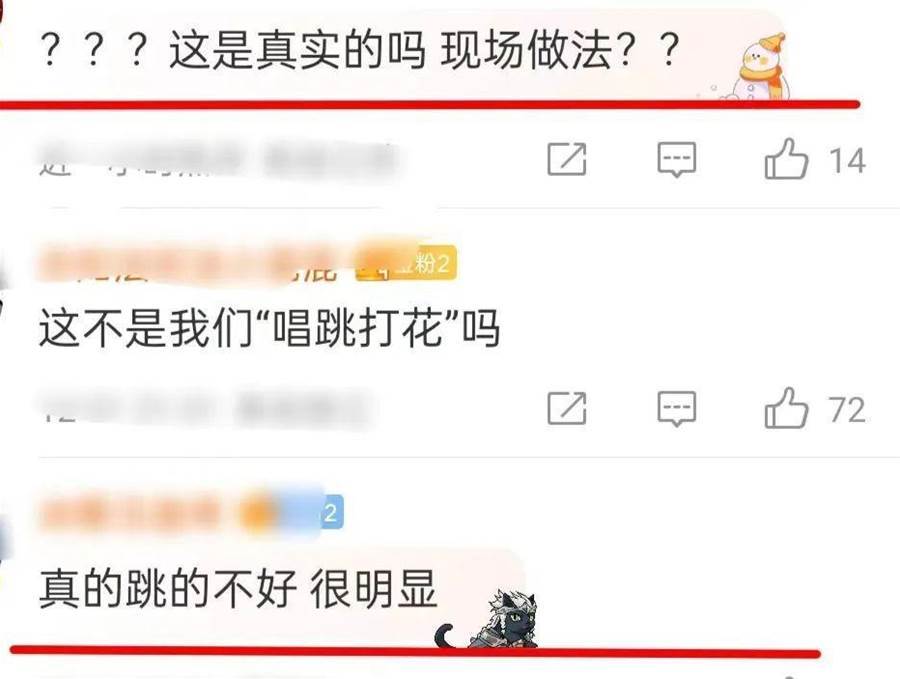Screen dimensions: 900x679
Task: Tap the snowman sticker decoration
Action: tap(762, 67)
